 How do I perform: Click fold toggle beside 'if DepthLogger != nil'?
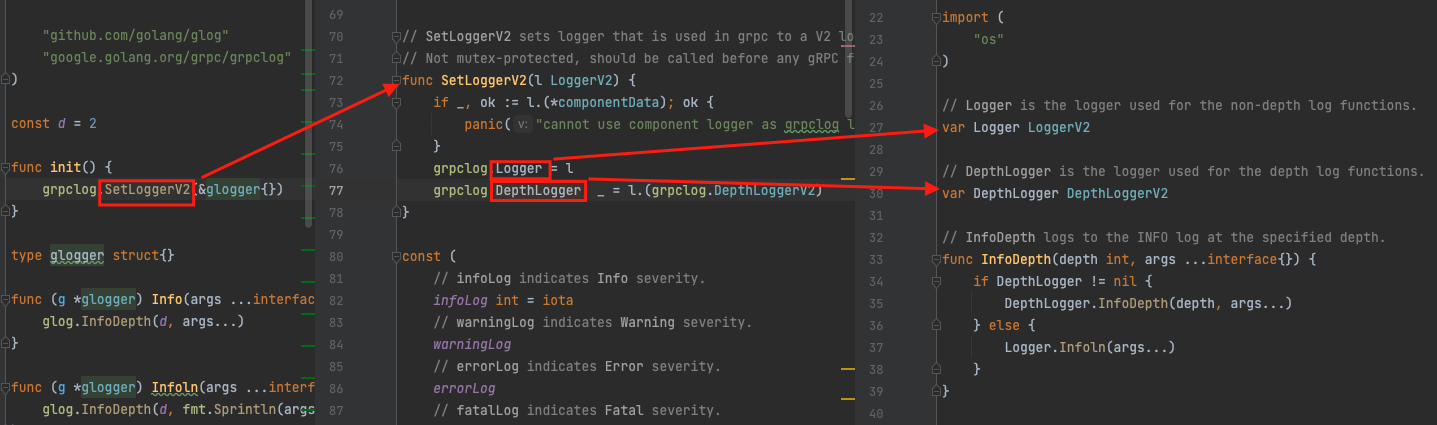tap(937, 282)
